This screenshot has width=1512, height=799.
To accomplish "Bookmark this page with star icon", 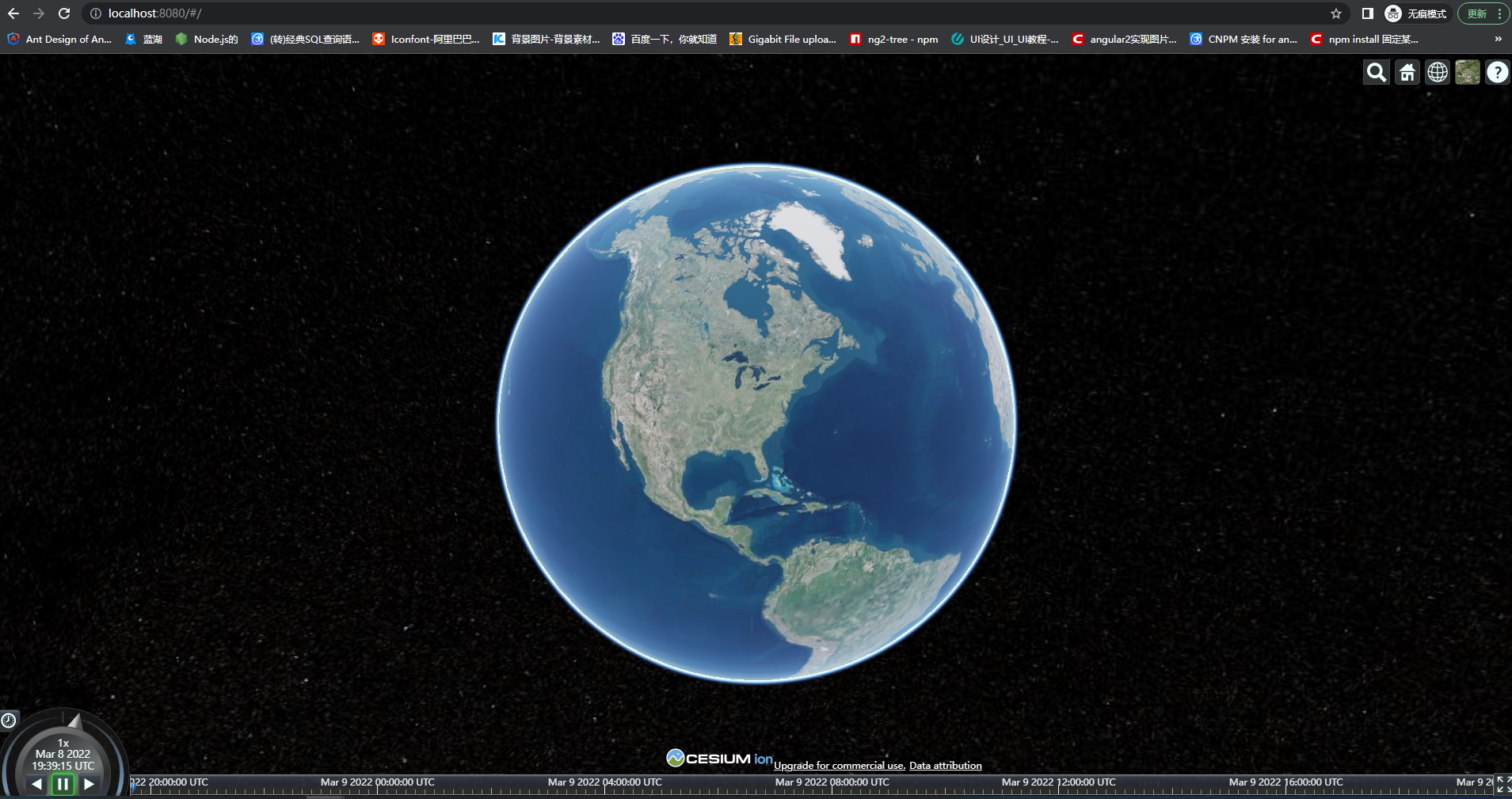I will (1336, 13).
